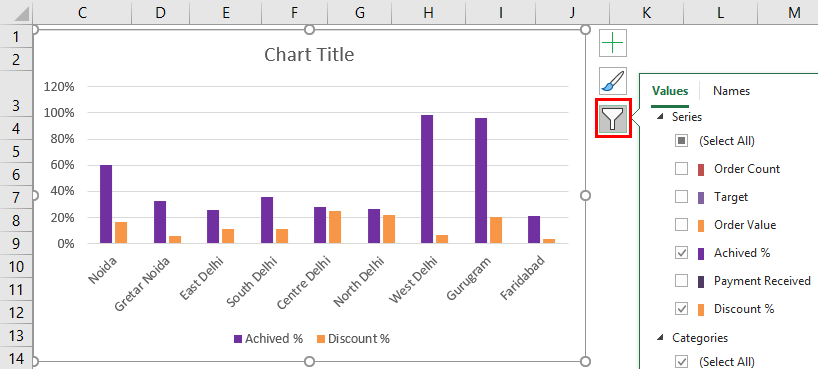Click the South Delhi axis label
Screen dimensions: 818x369
click(x=252, y=281)
